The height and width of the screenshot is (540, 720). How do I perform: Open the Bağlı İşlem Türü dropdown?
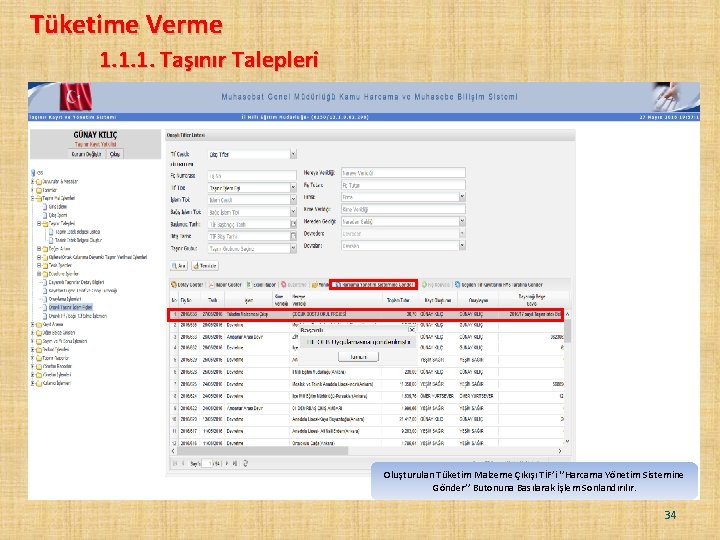point(293,212)
